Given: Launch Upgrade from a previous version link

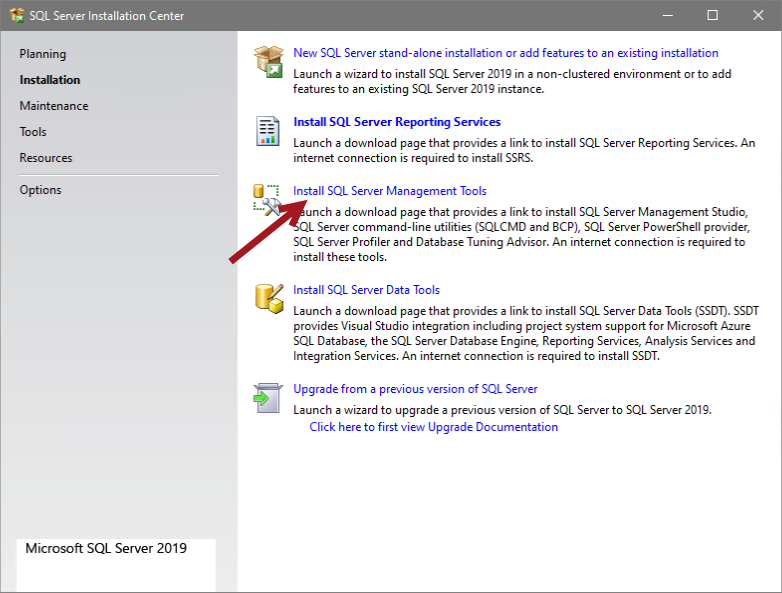Looking at the screenshot, I should coord(415,389).
